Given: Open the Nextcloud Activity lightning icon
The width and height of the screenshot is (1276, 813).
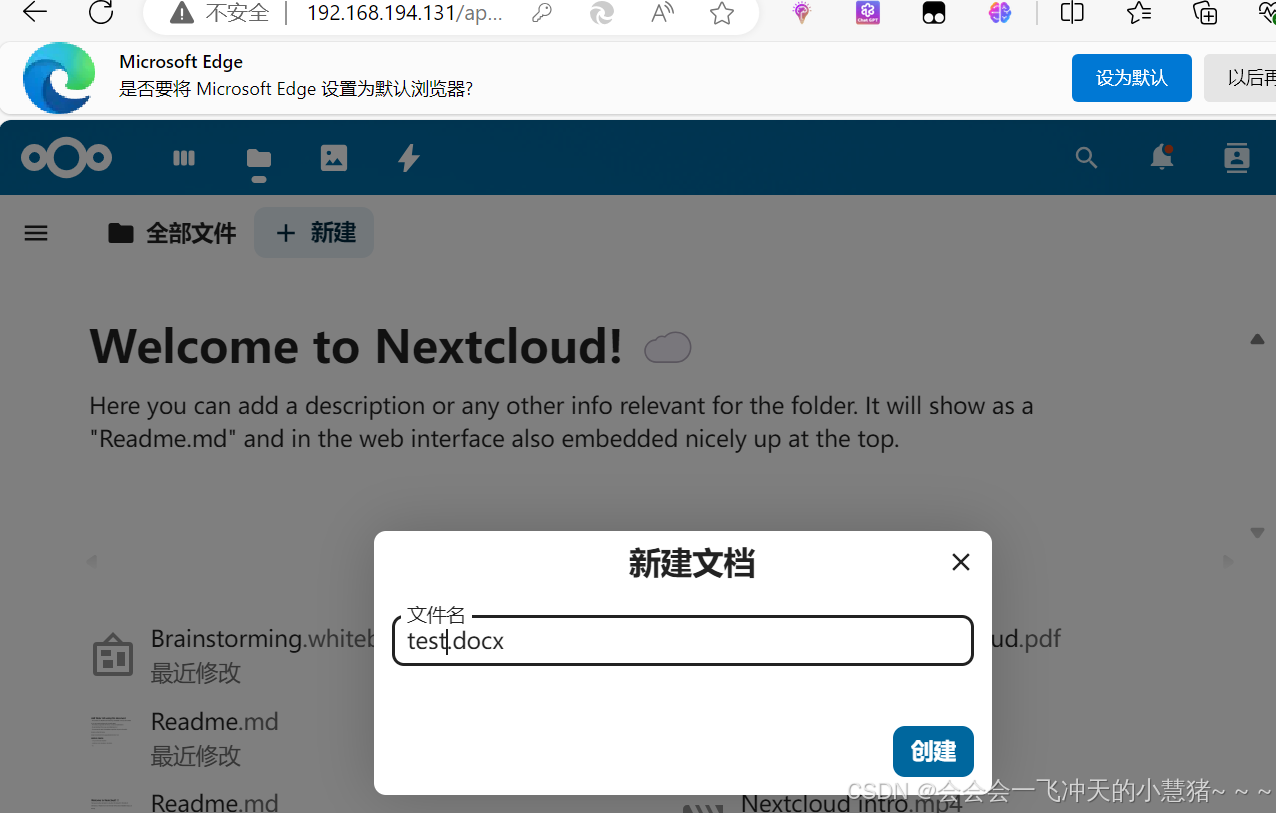Looking at the screenshot, I should (409, 158).
